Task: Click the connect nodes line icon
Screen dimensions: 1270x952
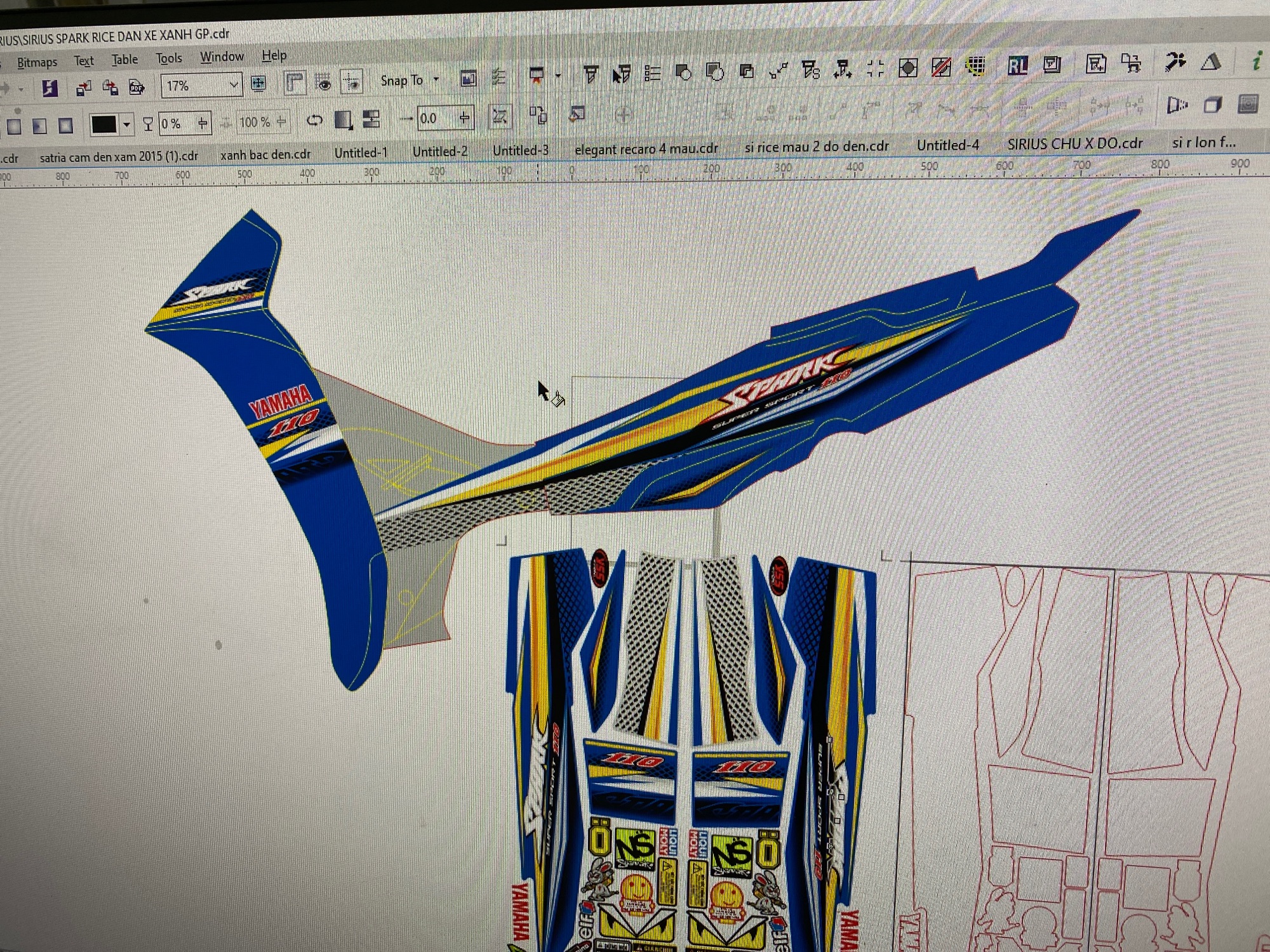Action: pyautogui.click(x=779, y=70)
